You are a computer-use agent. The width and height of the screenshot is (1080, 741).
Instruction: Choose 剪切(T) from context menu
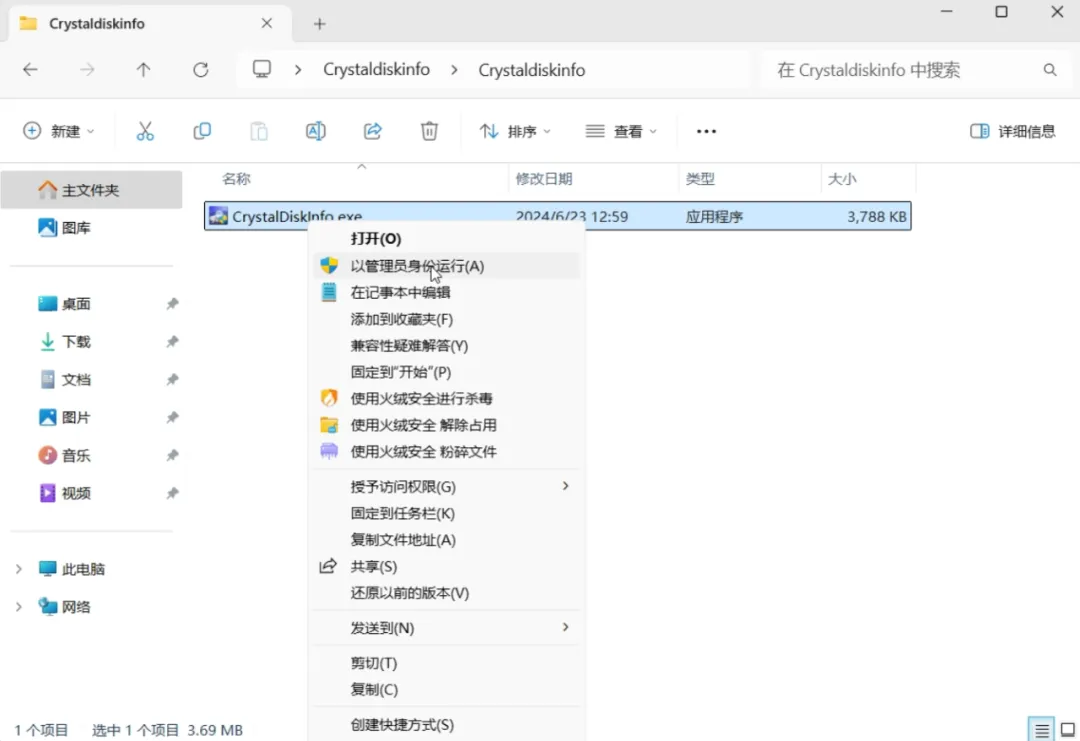pos(446,662)
